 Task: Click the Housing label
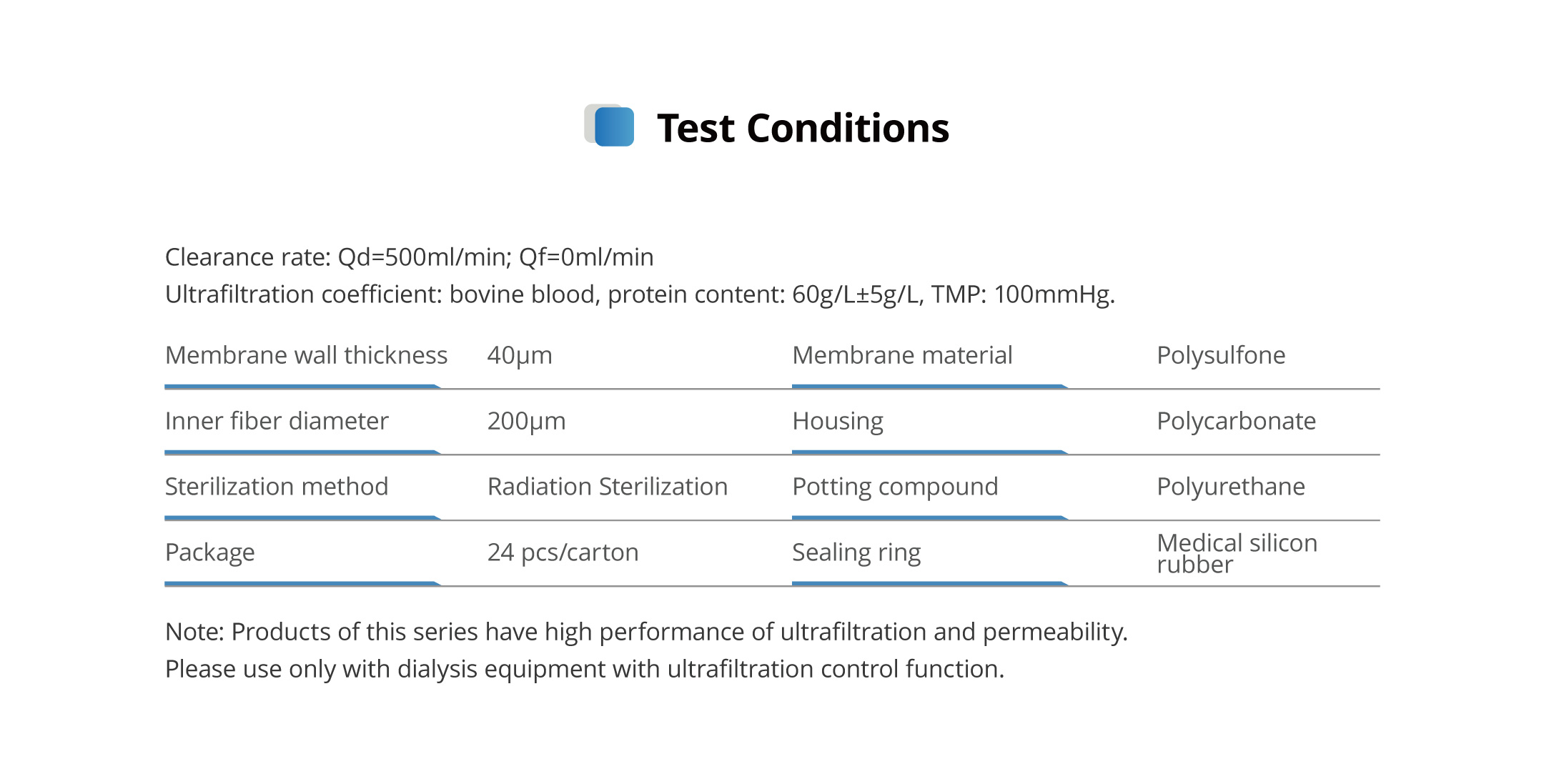pyautogui.click(x=838, y=421)
